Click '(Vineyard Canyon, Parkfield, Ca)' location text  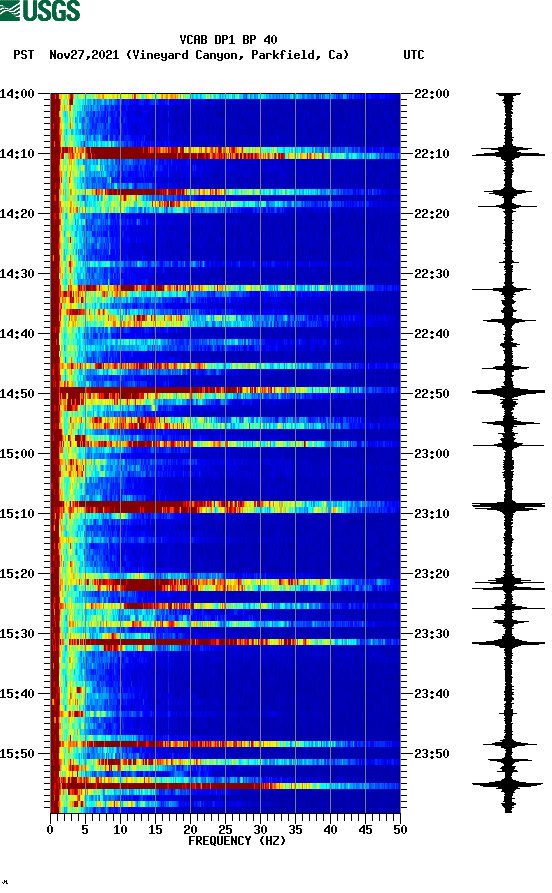click(x=238, y=55)
